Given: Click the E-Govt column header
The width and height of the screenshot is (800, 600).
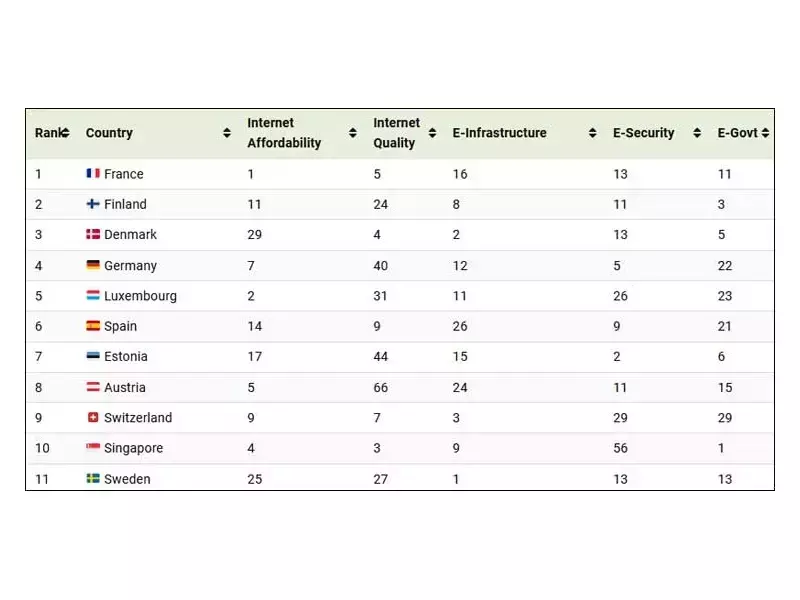Looking at the screenshot, I should 738,133.
